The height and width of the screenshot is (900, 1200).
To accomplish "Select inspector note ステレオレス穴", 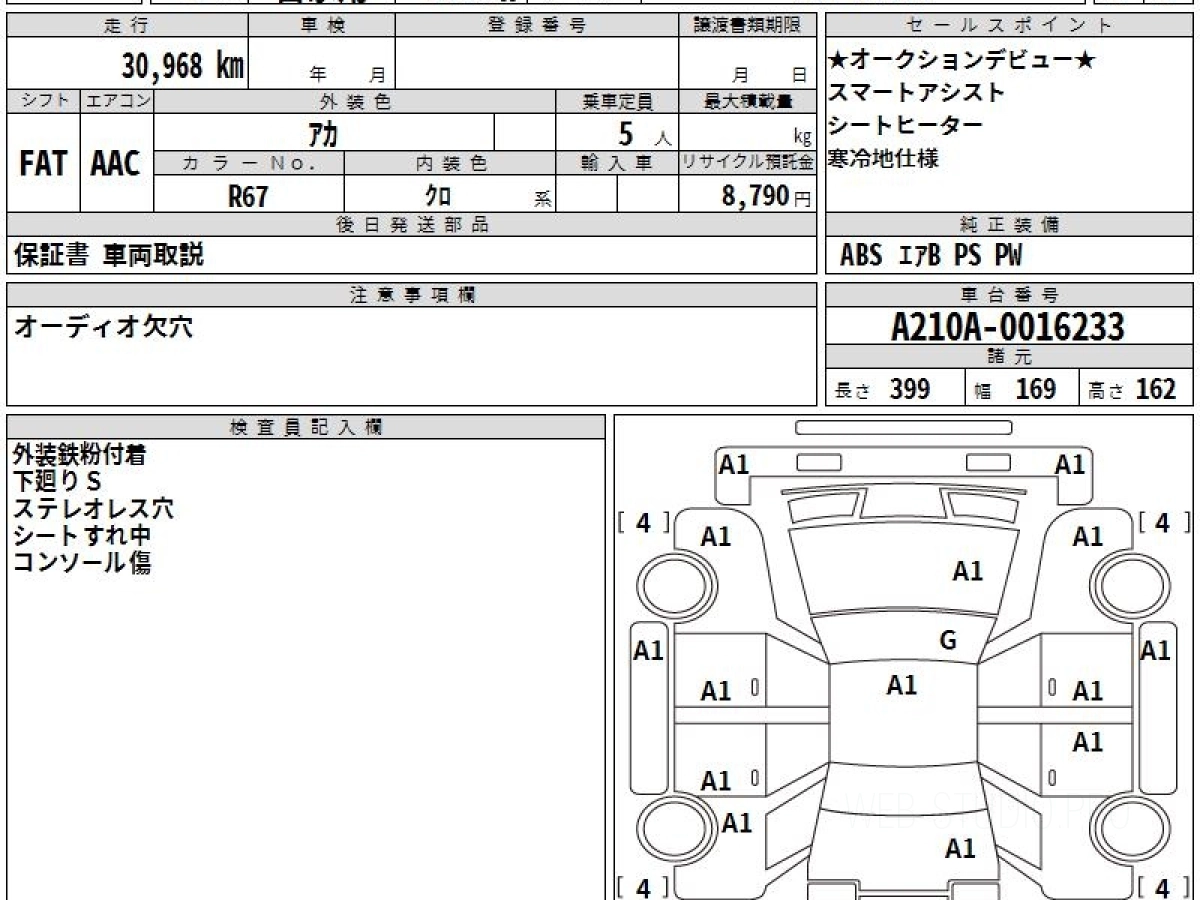I will (x=93, y=509).
